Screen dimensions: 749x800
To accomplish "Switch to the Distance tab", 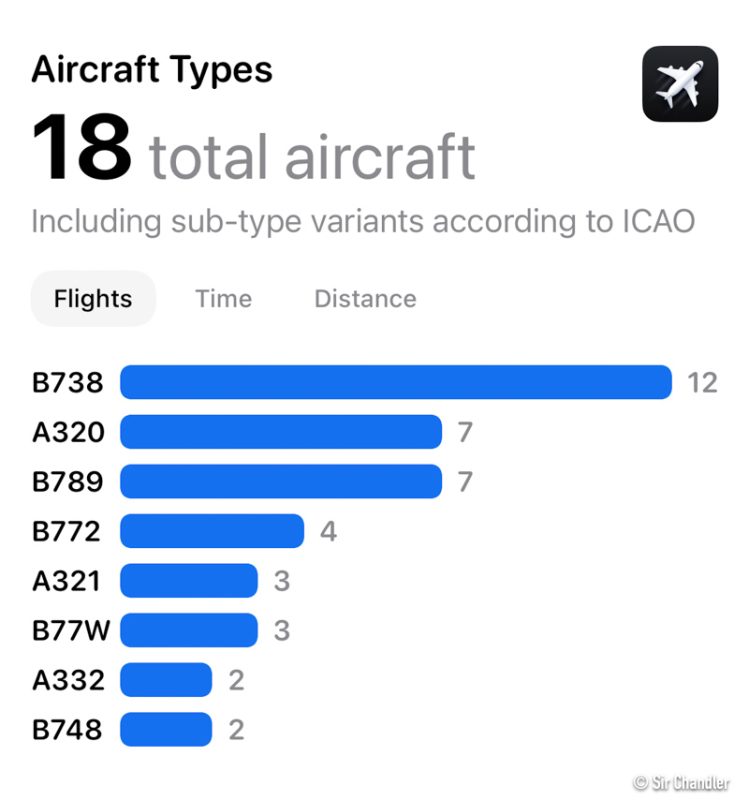I will (365, 299).
